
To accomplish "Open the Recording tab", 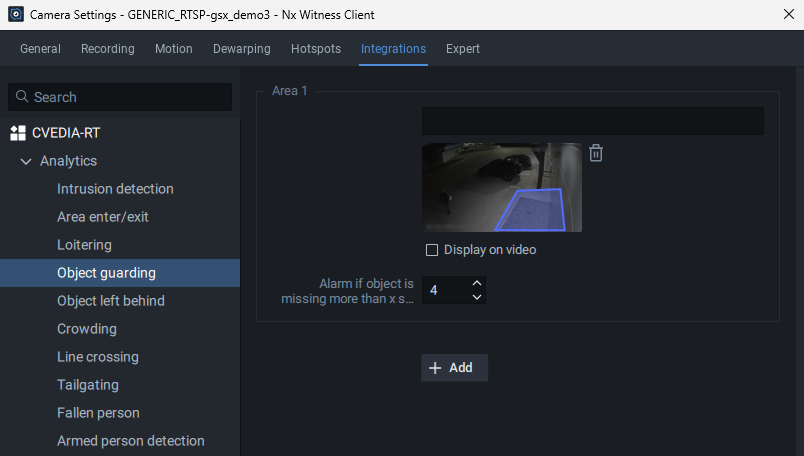I will click(x=107, y=49).
